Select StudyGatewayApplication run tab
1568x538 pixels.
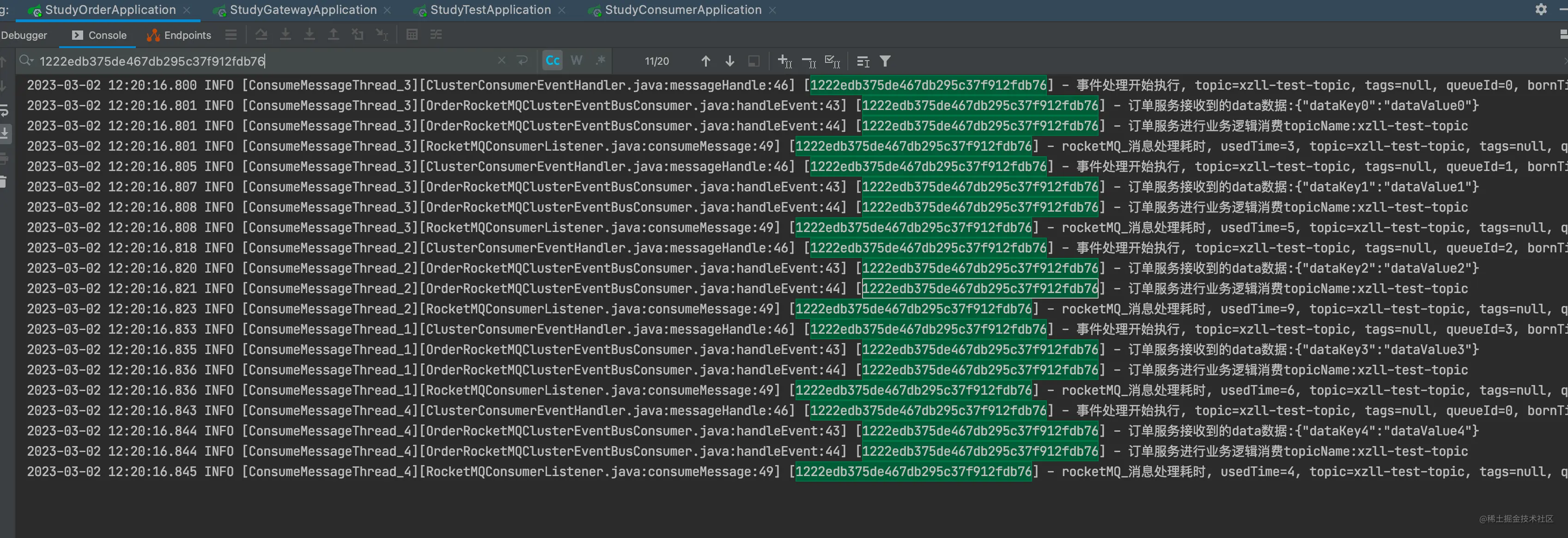303,10
